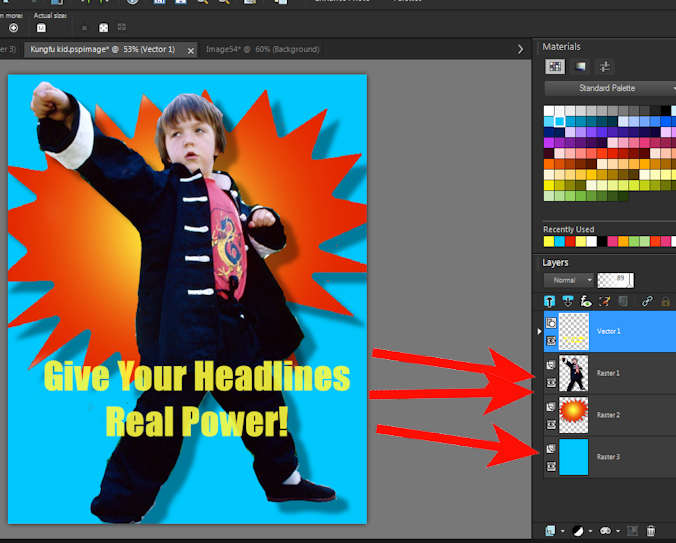The height and width of the screenshot is (543, 676).
Task: Open the Materials swatches view icon
Action: tap(555, 66)
